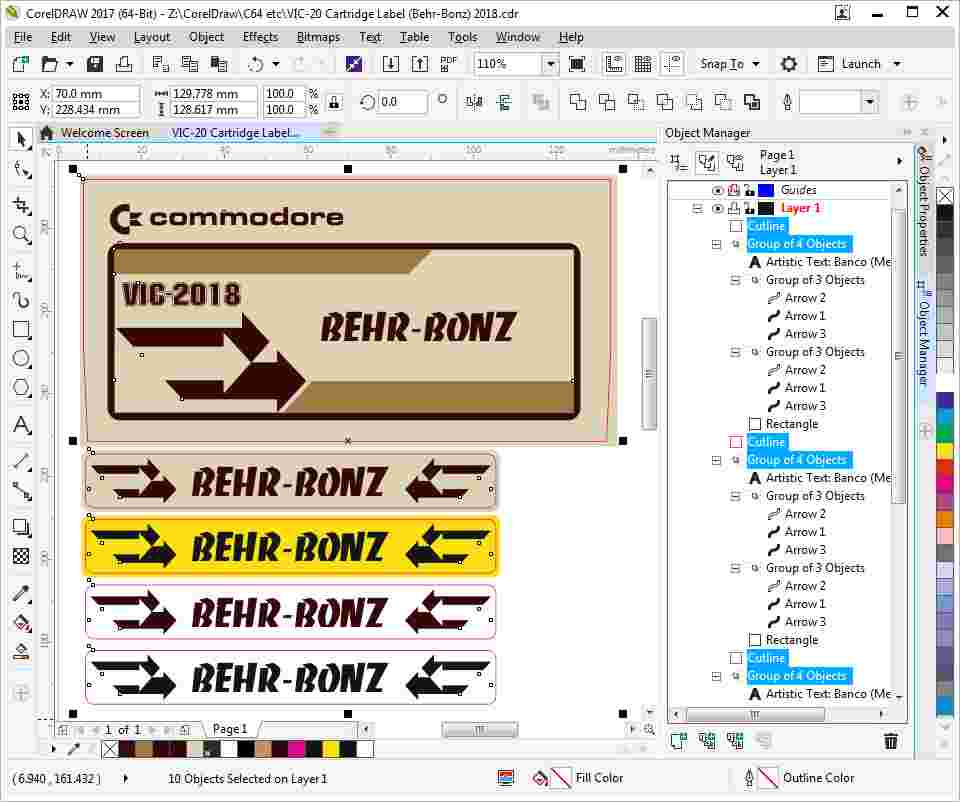Hide Layer 1 using its eye icon
The width and height of the screenshot is (960, 802).
point(718,209)
